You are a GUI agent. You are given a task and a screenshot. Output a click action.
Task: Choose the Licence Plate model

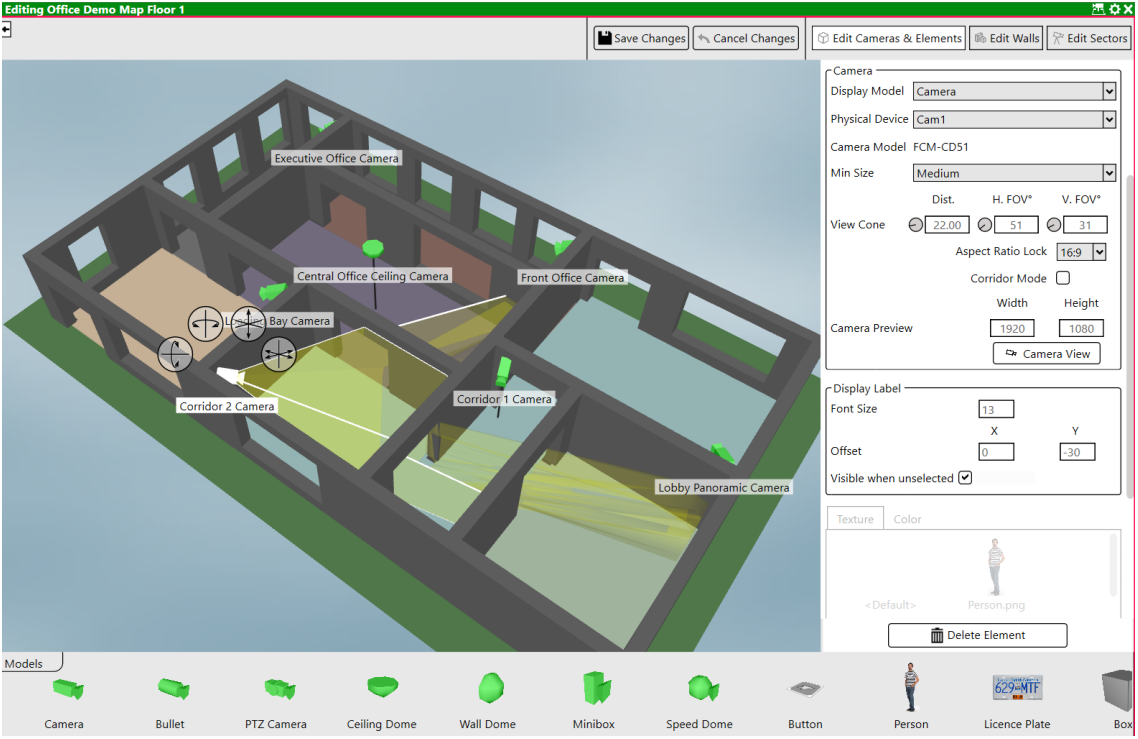tap(1017, 687)
